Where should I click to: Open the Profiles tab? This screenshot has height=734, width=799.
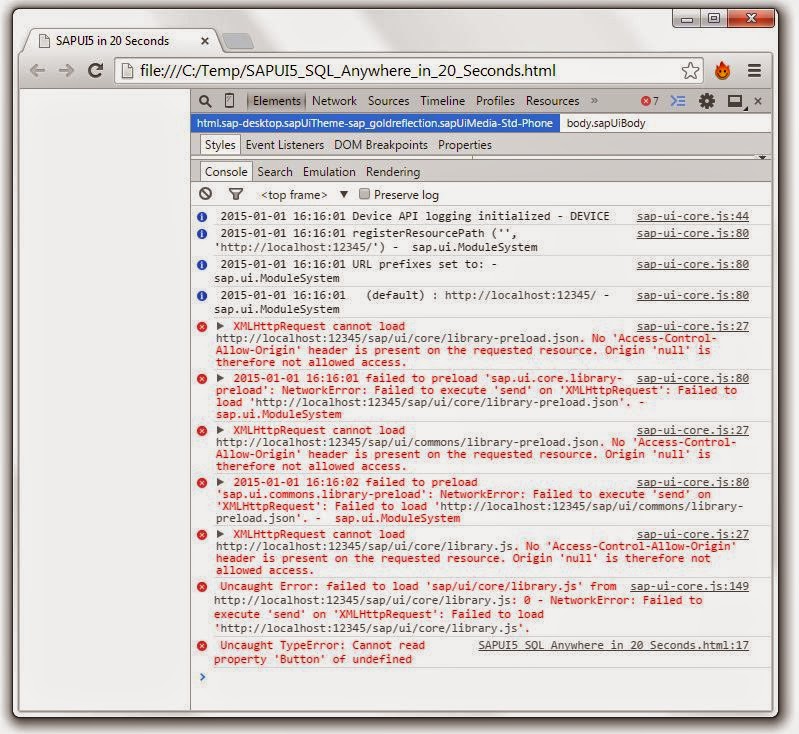[495, 101]
